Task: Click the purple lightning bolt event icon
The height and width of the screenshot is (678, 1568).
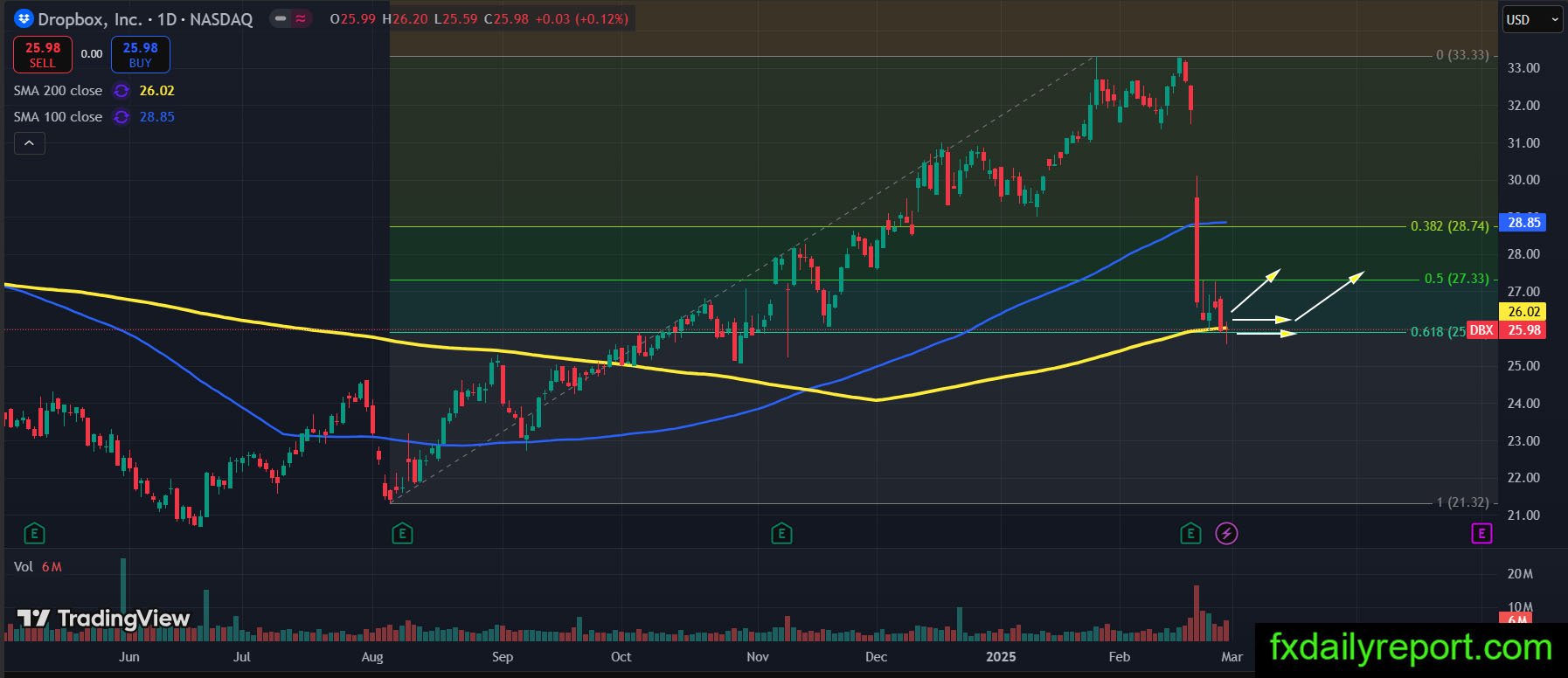Action: pyautogui.click(x=1226, y=533)
